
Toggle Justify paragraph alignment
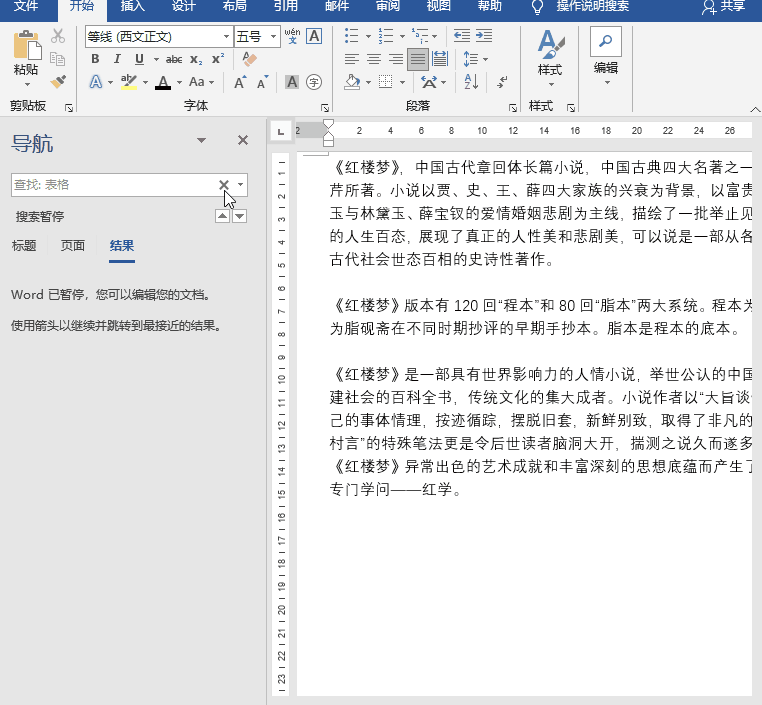(417, 59)
